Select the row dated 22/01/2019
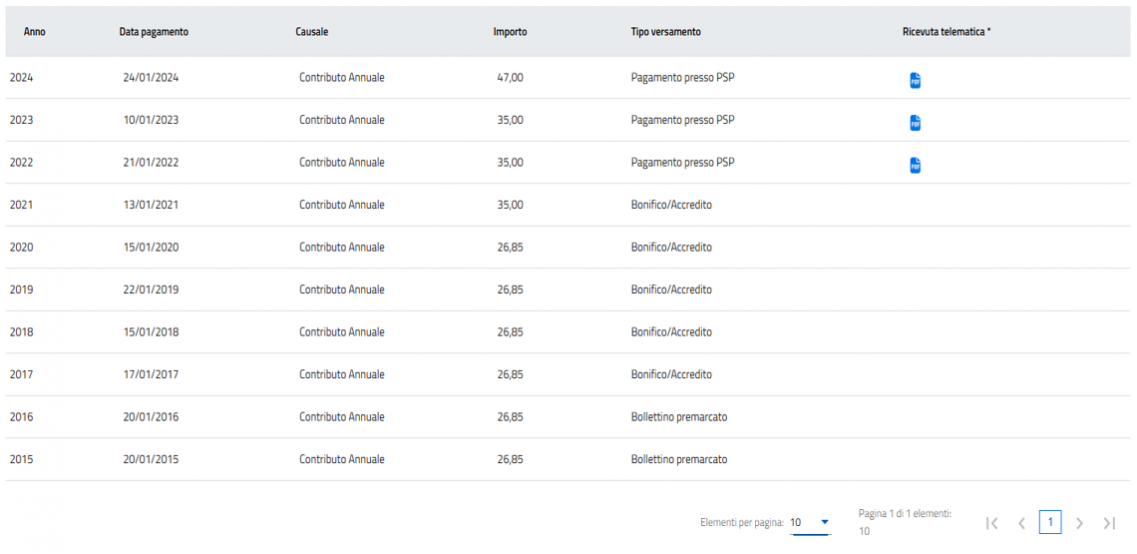 click(150, 290)
